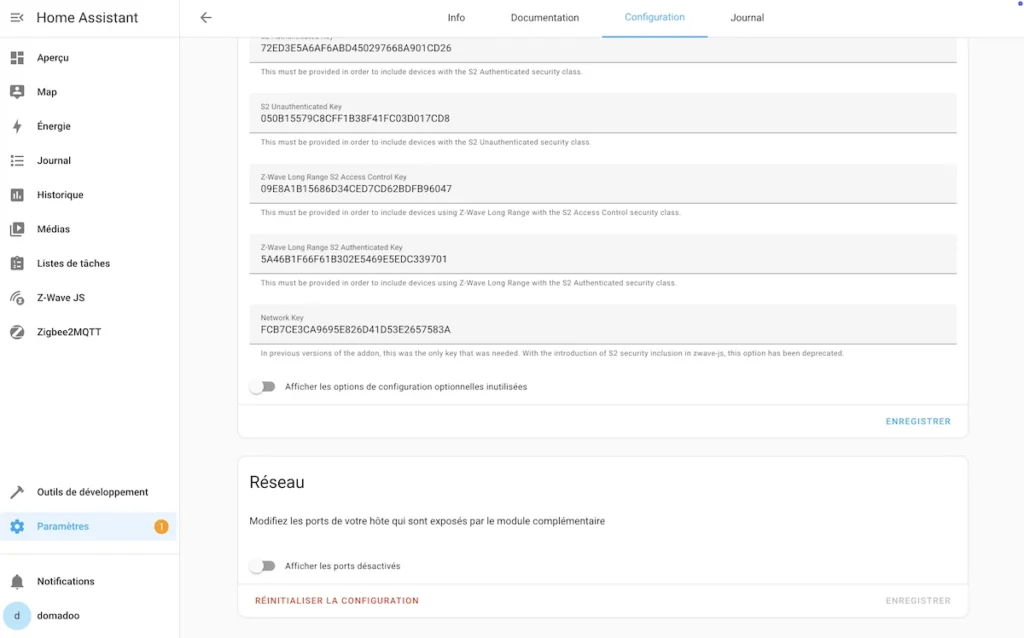Click the orange update badge on Paramètres

tap(161, 526)
